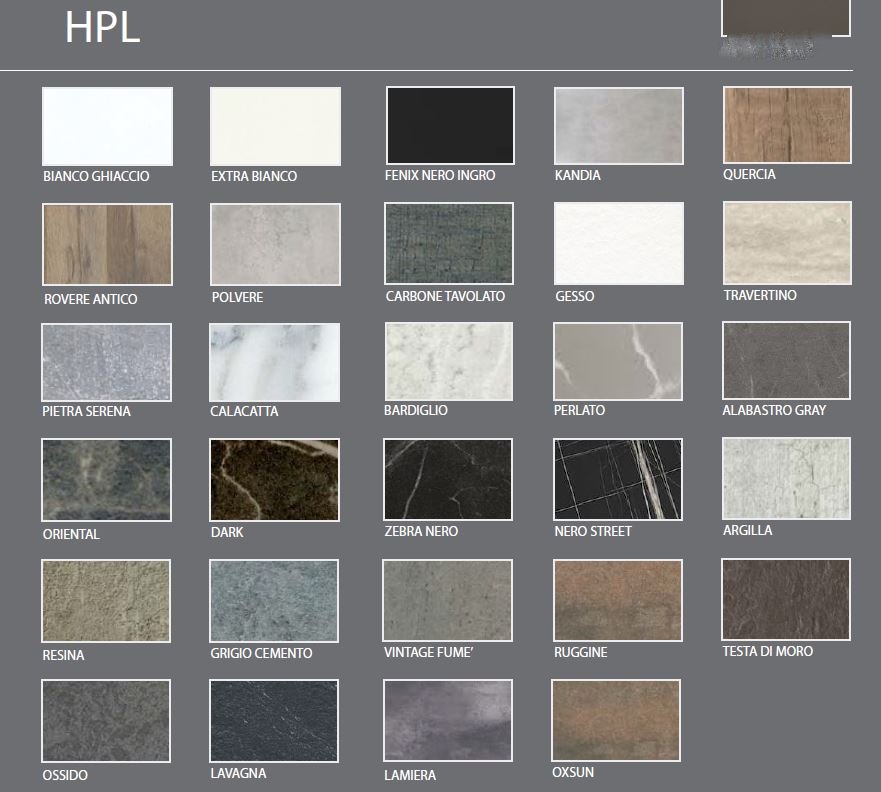
Task: Click the Resina texture swatch
Action: coord(106,601)
